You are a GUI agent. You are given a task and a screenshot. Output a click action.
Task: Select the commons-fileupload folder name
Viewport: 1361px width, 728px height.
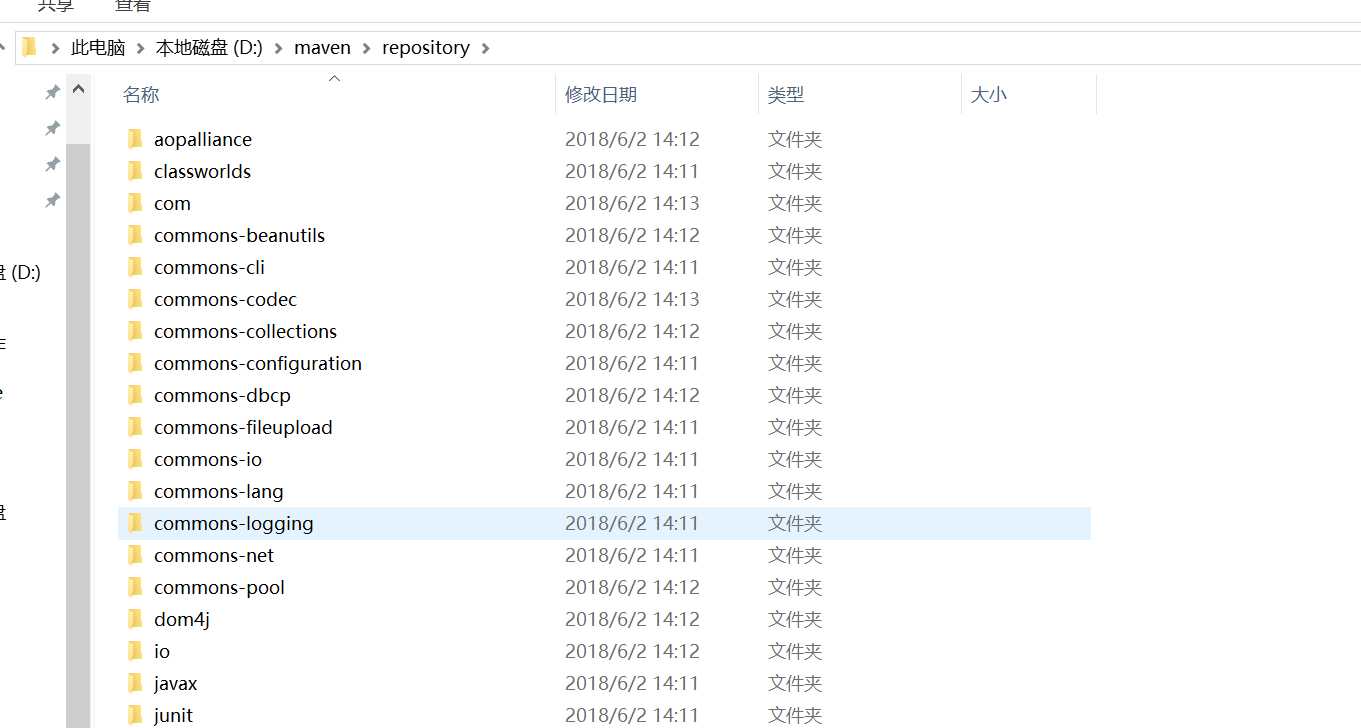[243, 427]
